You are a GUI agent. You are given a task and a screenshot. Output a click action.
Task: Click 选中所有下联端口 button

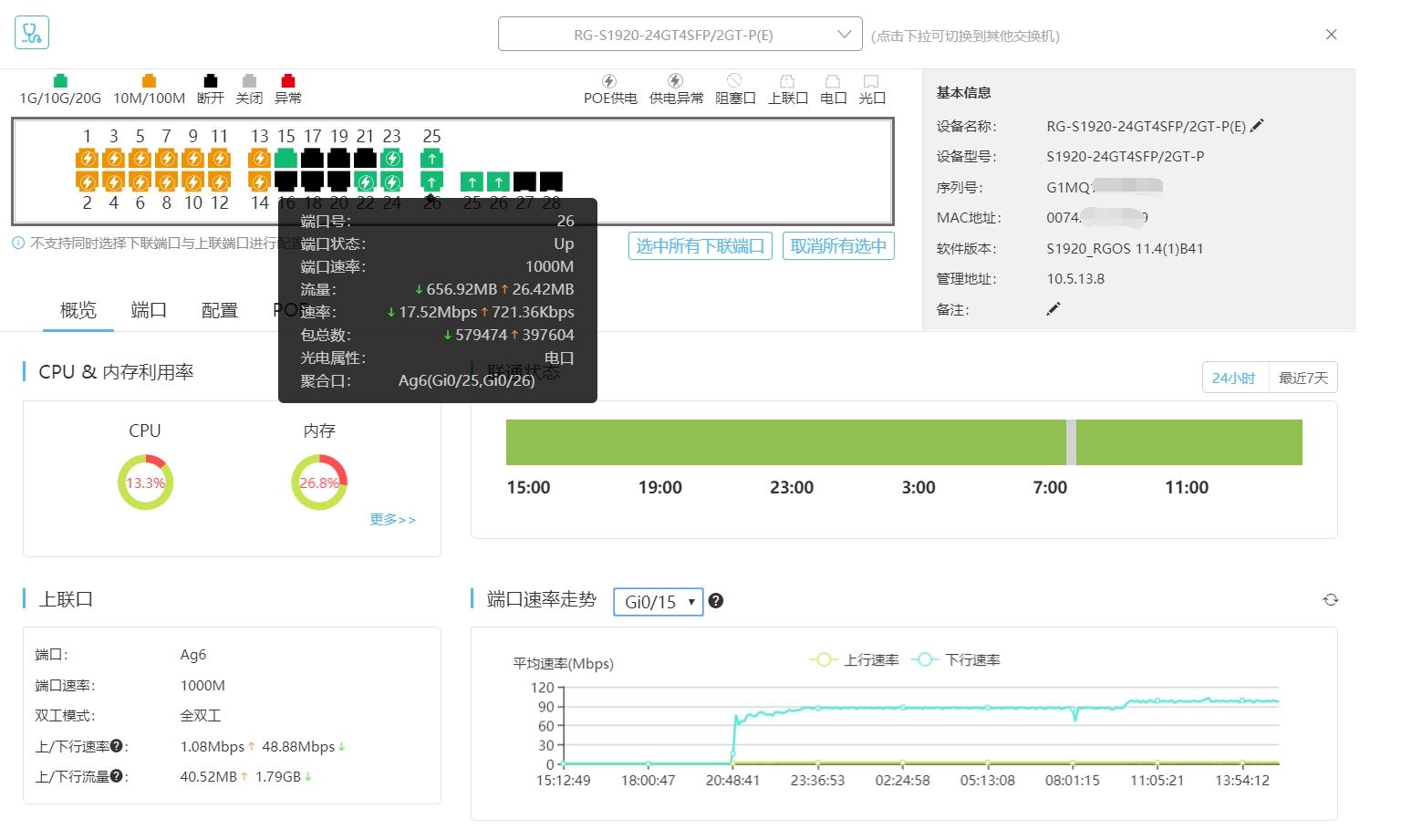700,246
